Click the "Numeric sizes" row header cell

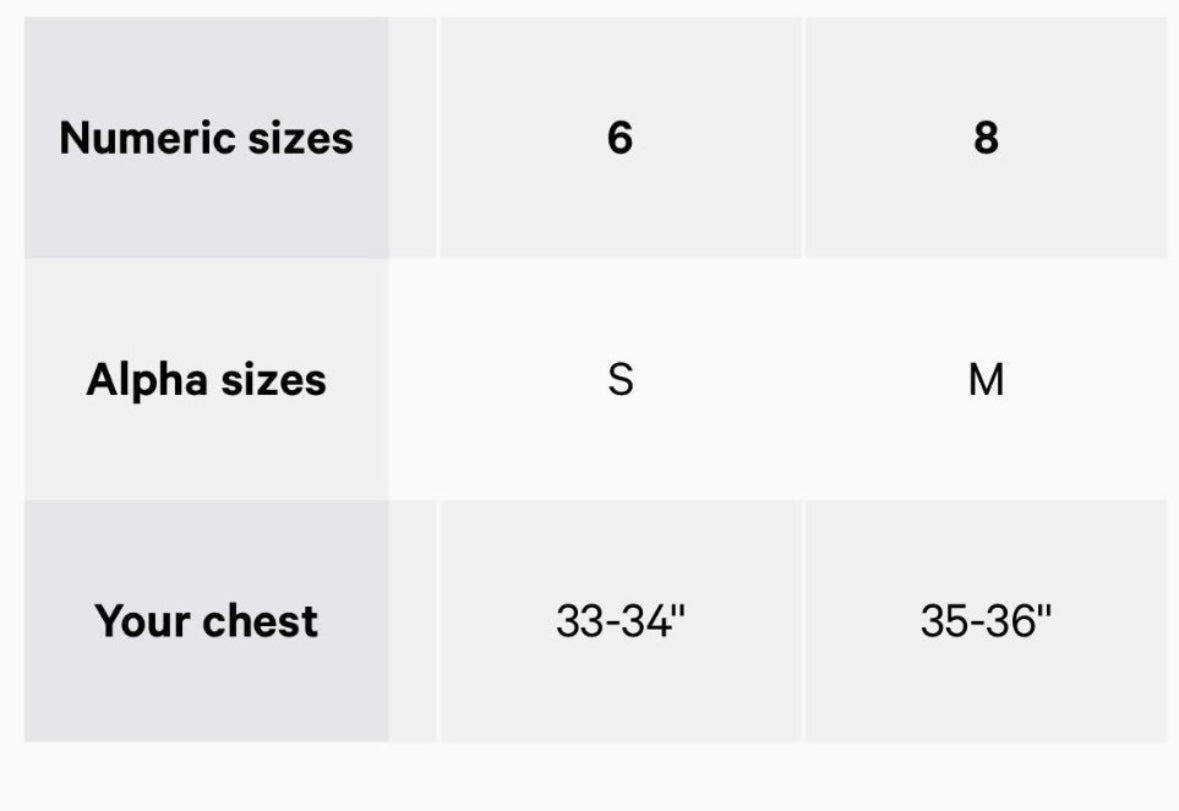point(206,137)
